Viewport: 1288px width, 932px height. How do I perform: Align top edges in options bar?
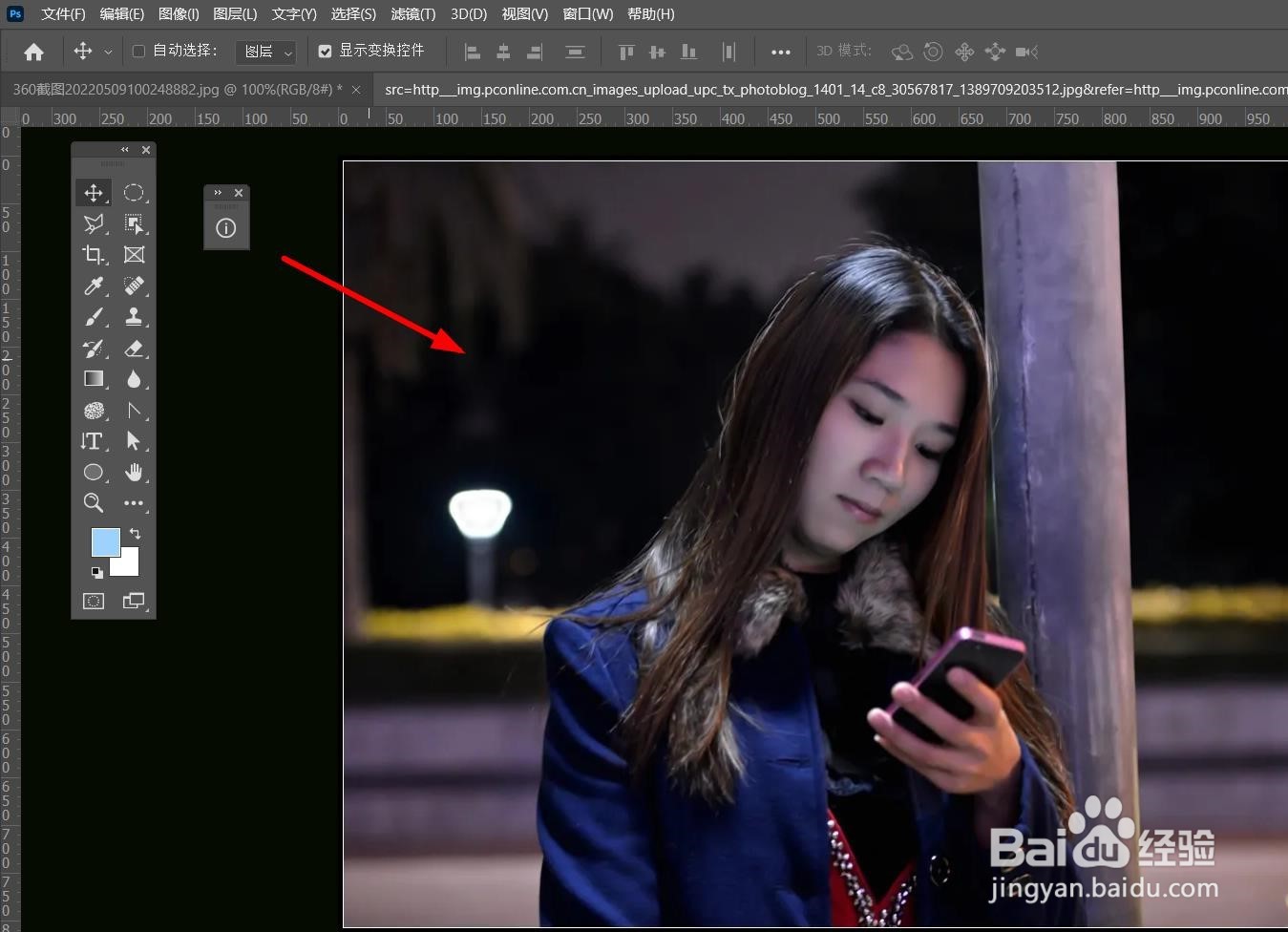pos(626,52)
